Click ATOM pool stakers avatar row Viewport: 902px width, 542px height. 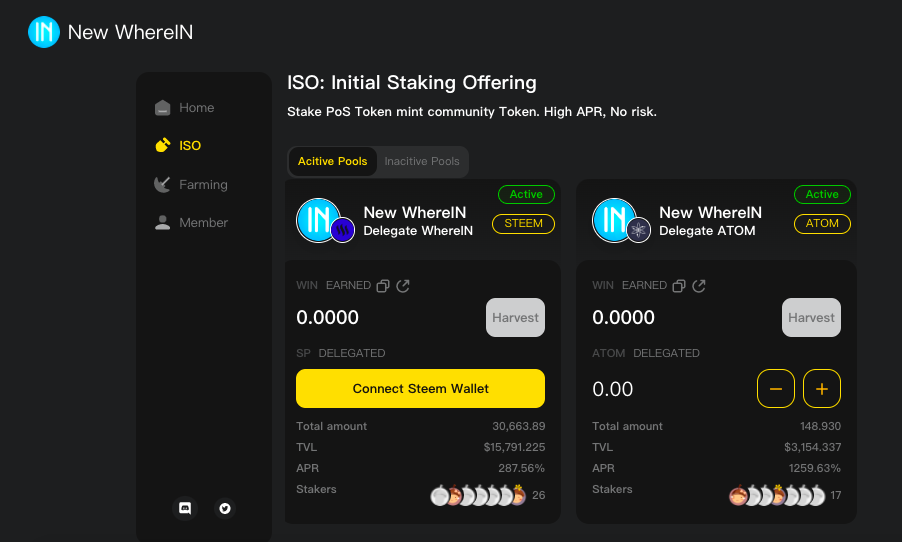point(777,495)
